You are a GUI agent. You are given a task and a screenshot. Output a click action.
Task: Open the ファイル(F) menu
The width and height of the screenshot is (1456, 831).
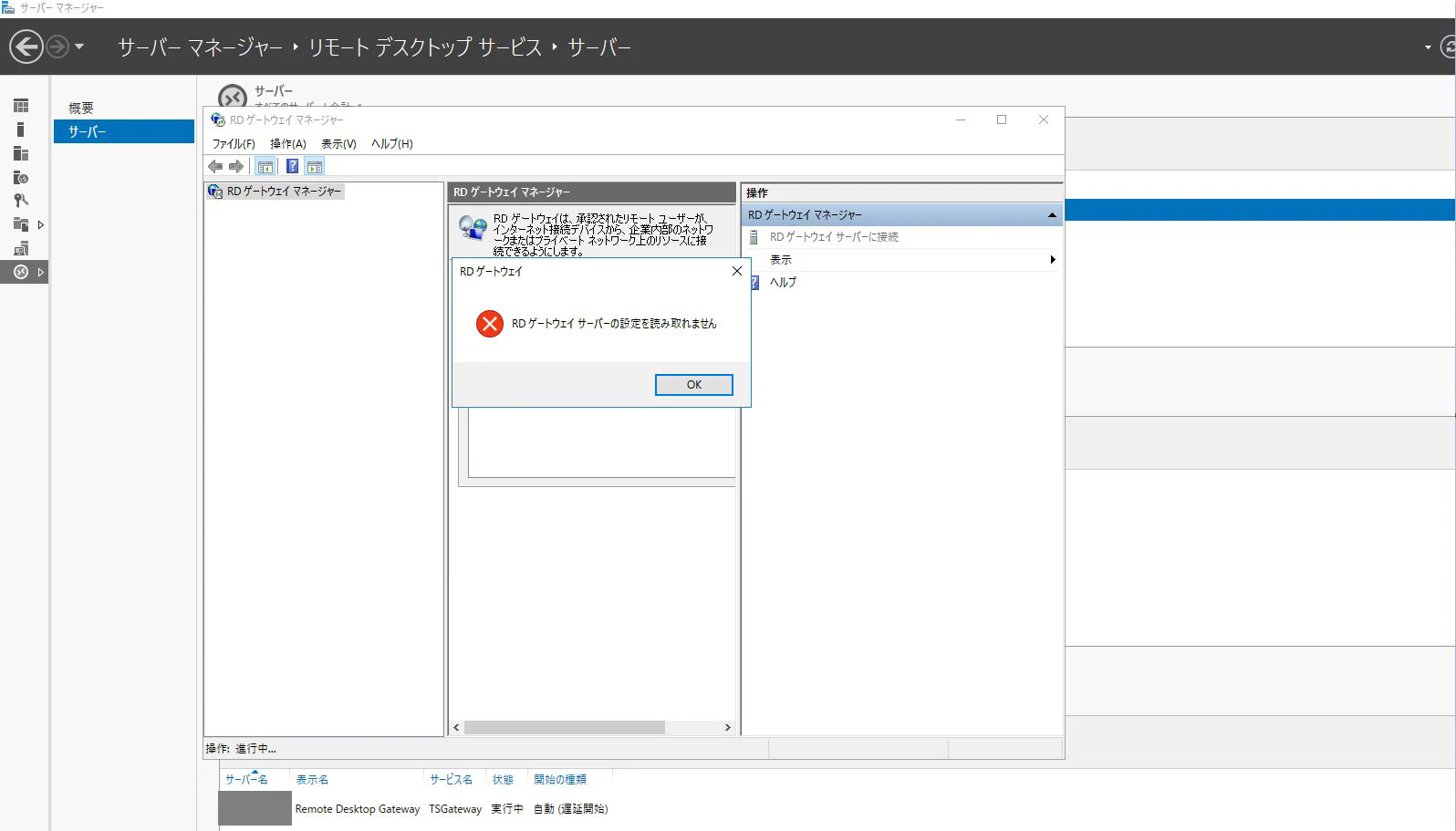pyautogui.click(x=234, y=144)
